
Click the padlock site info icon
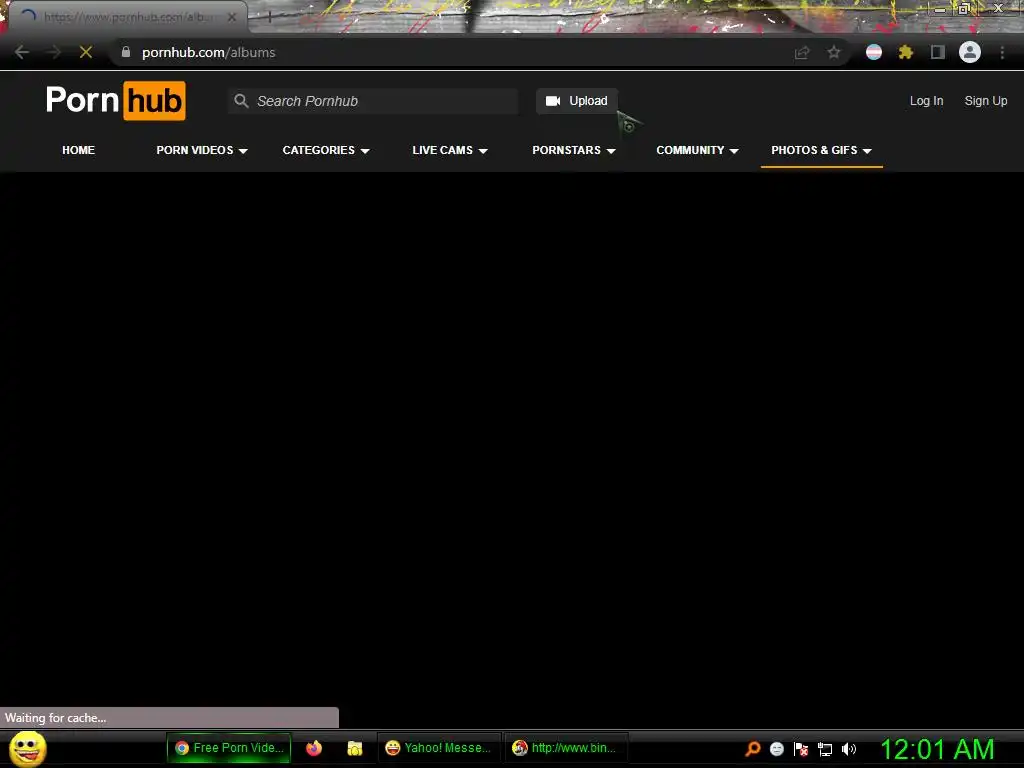[x=126, y=52]
